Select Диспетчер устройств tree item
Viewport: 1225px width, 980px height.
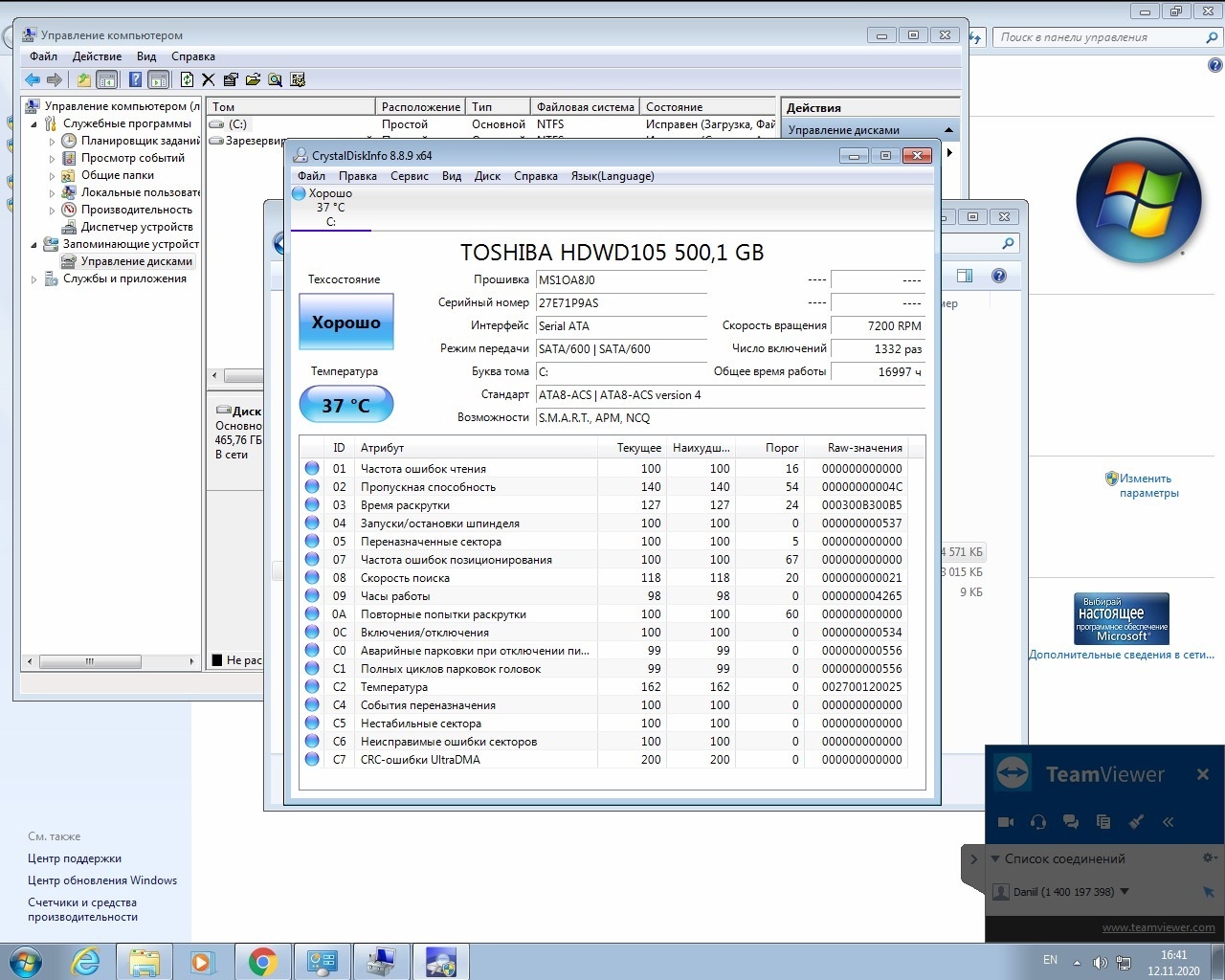(137, 227)
